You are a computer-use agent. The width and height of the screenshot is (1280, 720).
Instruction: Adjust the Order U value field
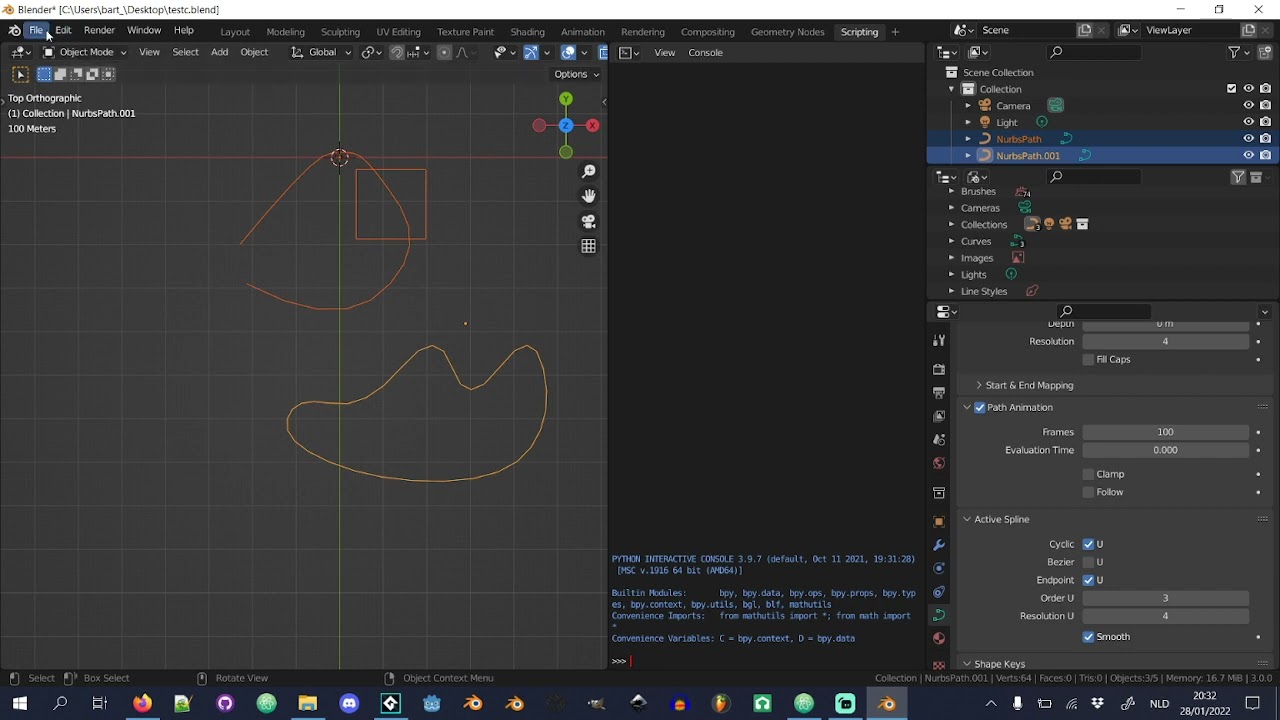(1165, 598)
